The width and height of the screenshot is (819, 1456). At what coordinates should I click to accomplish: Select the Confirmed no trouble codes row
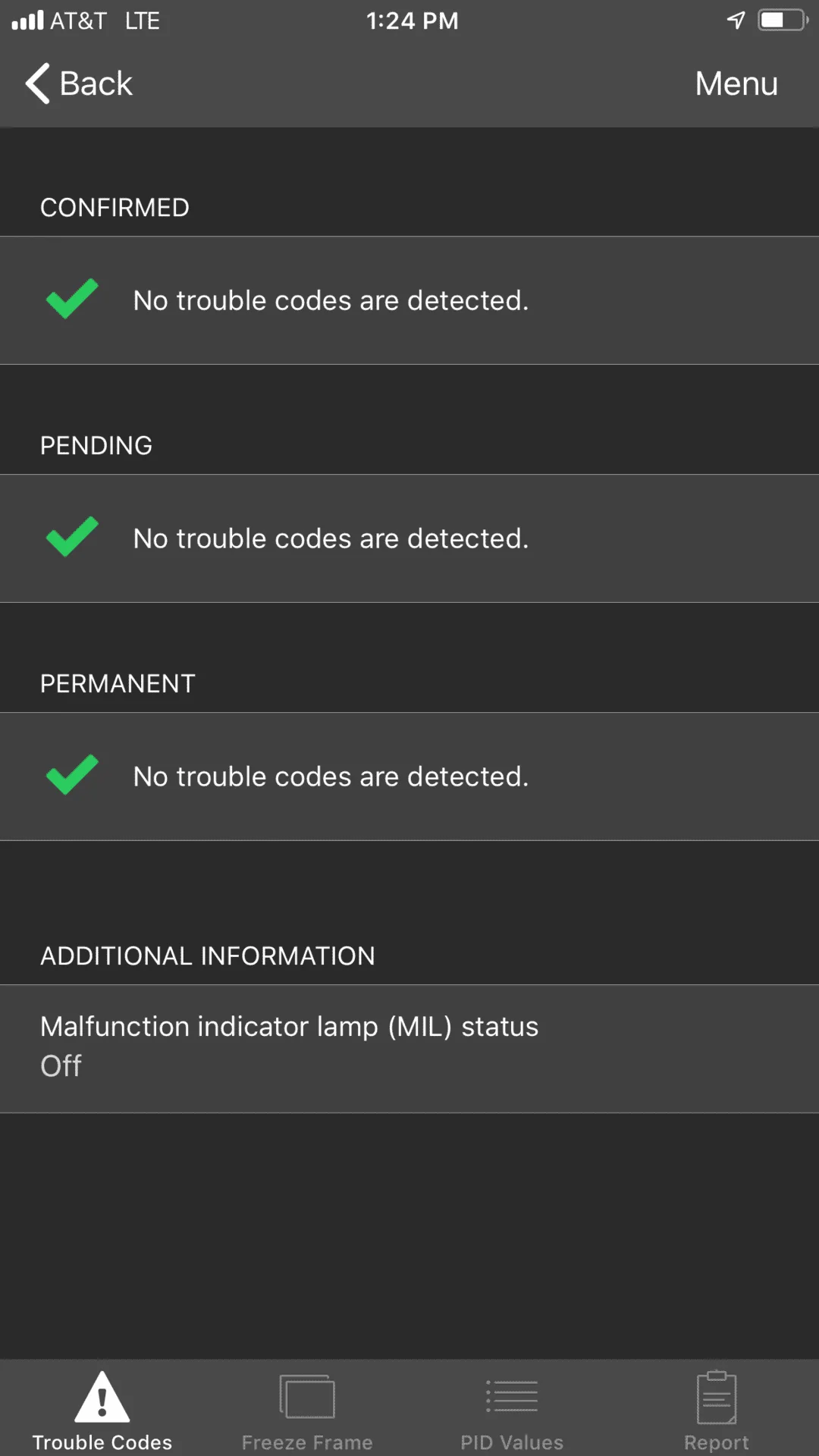(x=409, y=300)
